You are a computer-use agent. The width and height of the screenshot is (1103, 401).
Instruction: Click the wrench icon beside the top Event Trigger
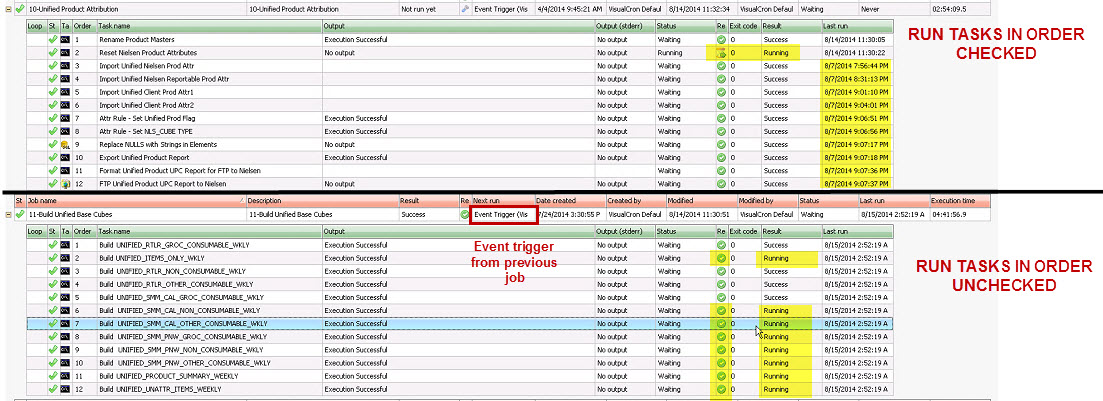click(465, 8)
